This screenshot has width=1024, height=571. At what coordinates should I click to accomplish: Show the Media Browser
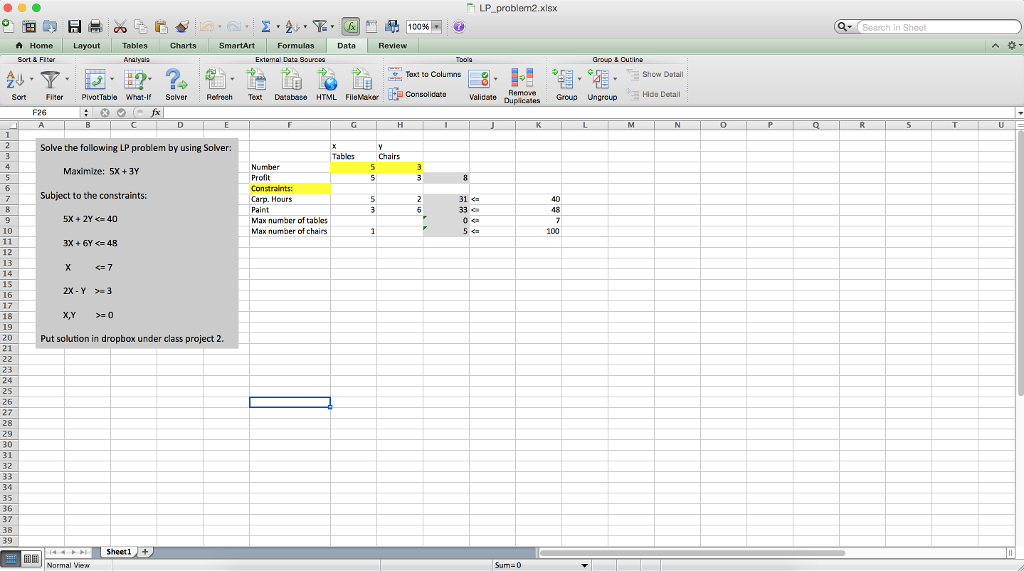click(x=392, y=27)
